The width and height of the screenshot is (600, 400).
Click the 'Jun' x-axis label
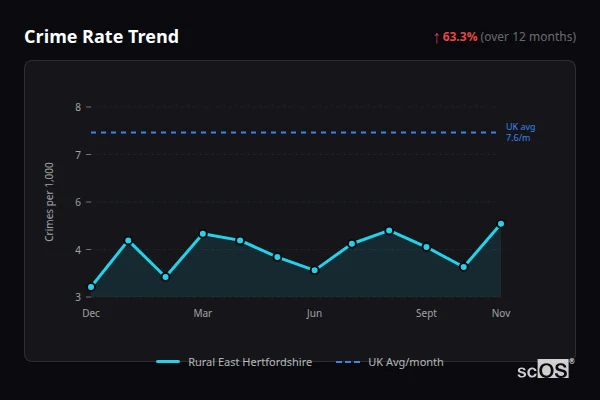(314, 313)
